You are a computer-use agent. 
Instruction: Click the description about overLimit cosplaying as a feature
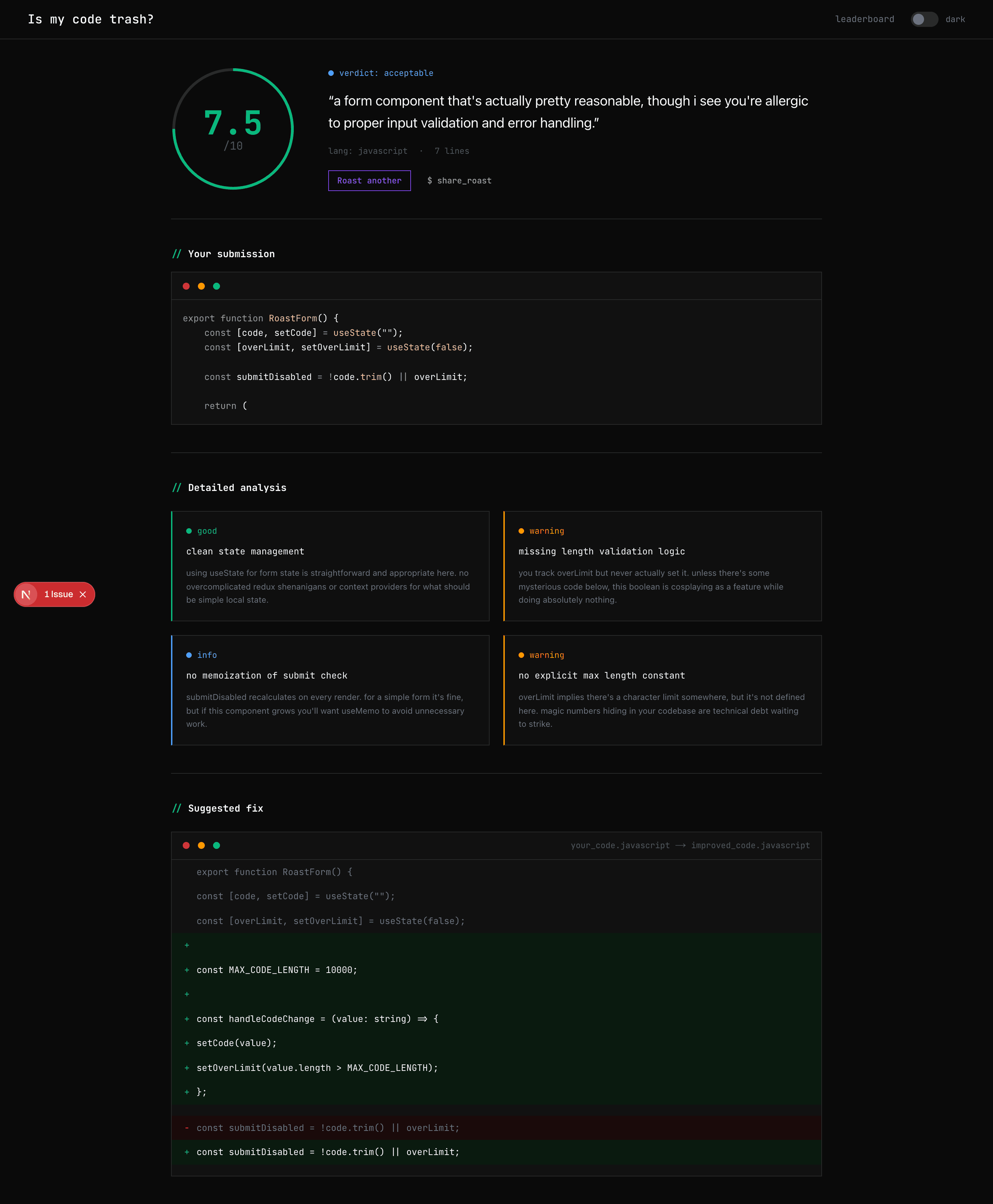pyautogui.click(x=651, y=586)
